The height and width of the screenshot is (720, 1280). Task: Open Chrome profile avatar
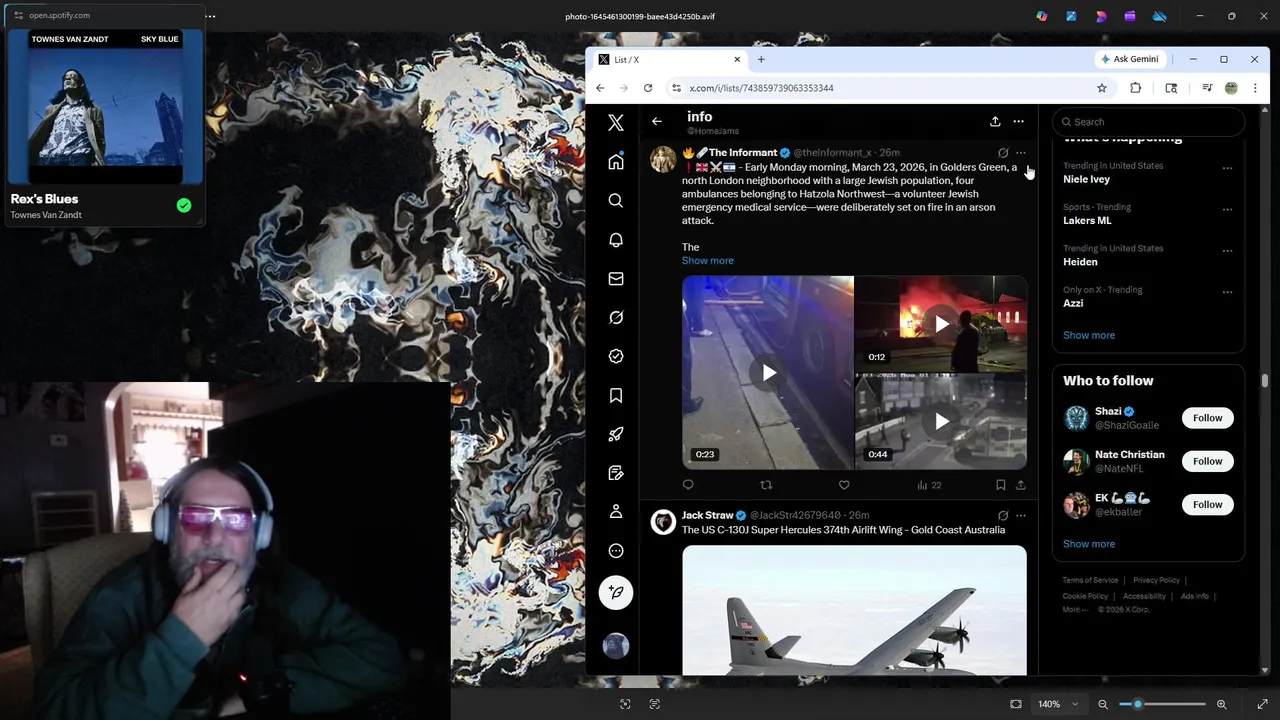click(x=1231, y=88)
